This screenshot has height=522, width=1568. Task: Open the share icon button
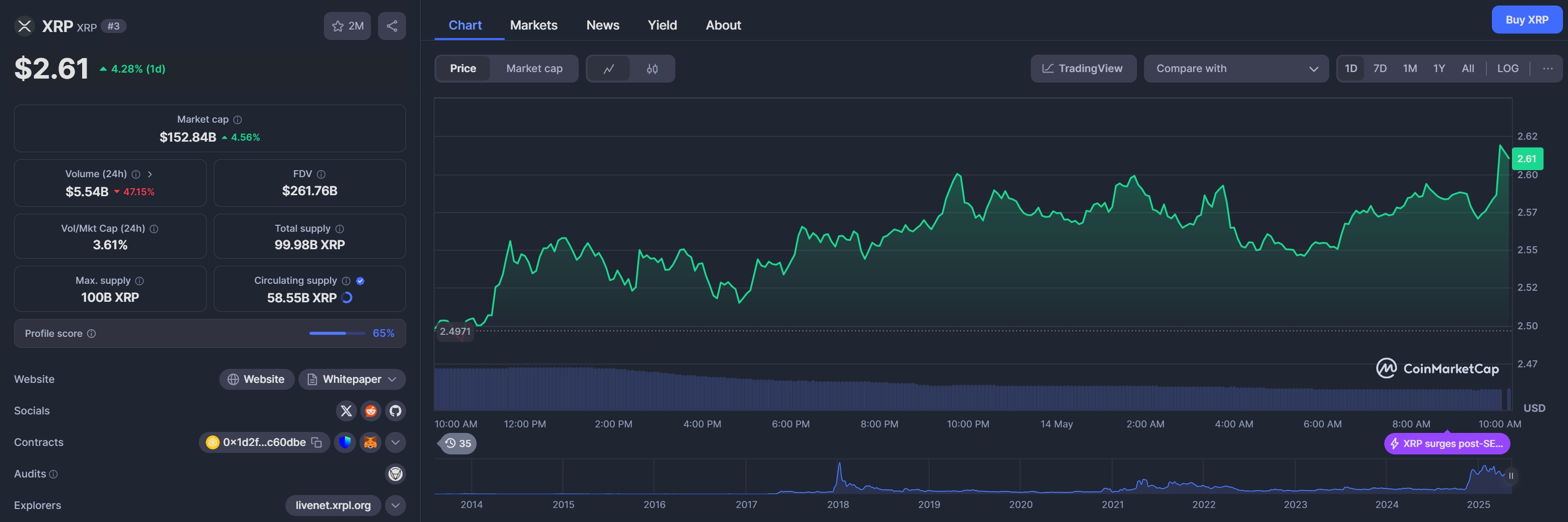click(x=392, y=26)
